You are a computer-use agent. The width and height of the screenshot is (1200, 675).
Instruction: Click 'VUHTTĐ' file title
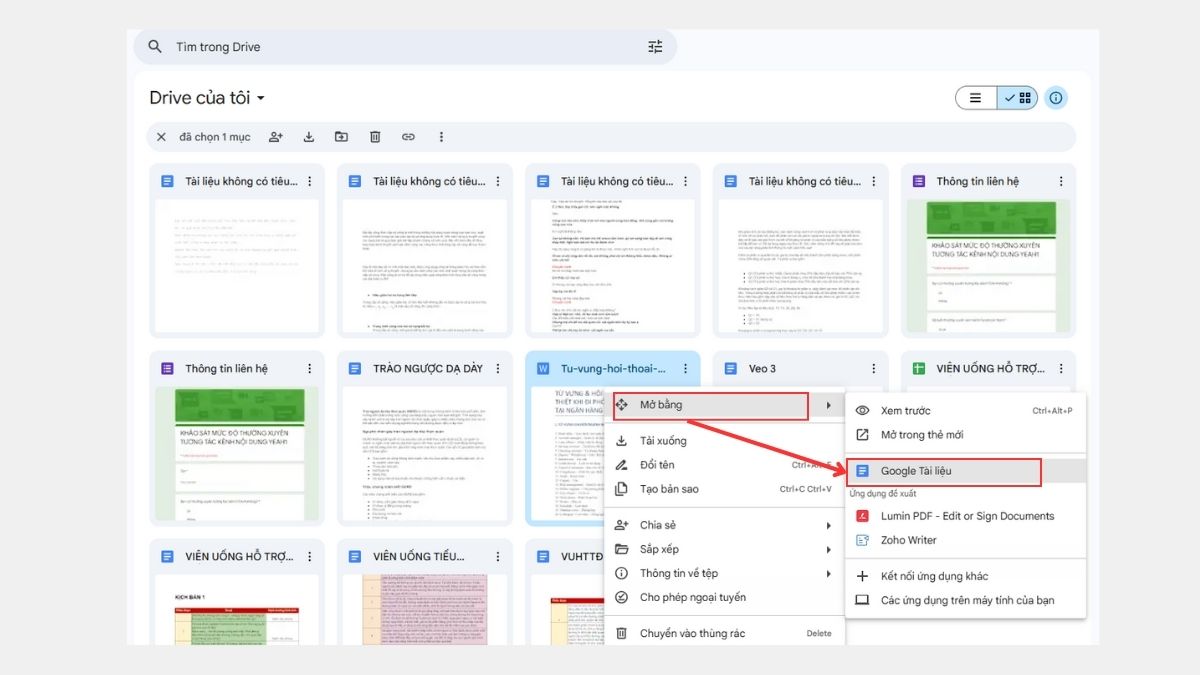(x=583, y=557)
